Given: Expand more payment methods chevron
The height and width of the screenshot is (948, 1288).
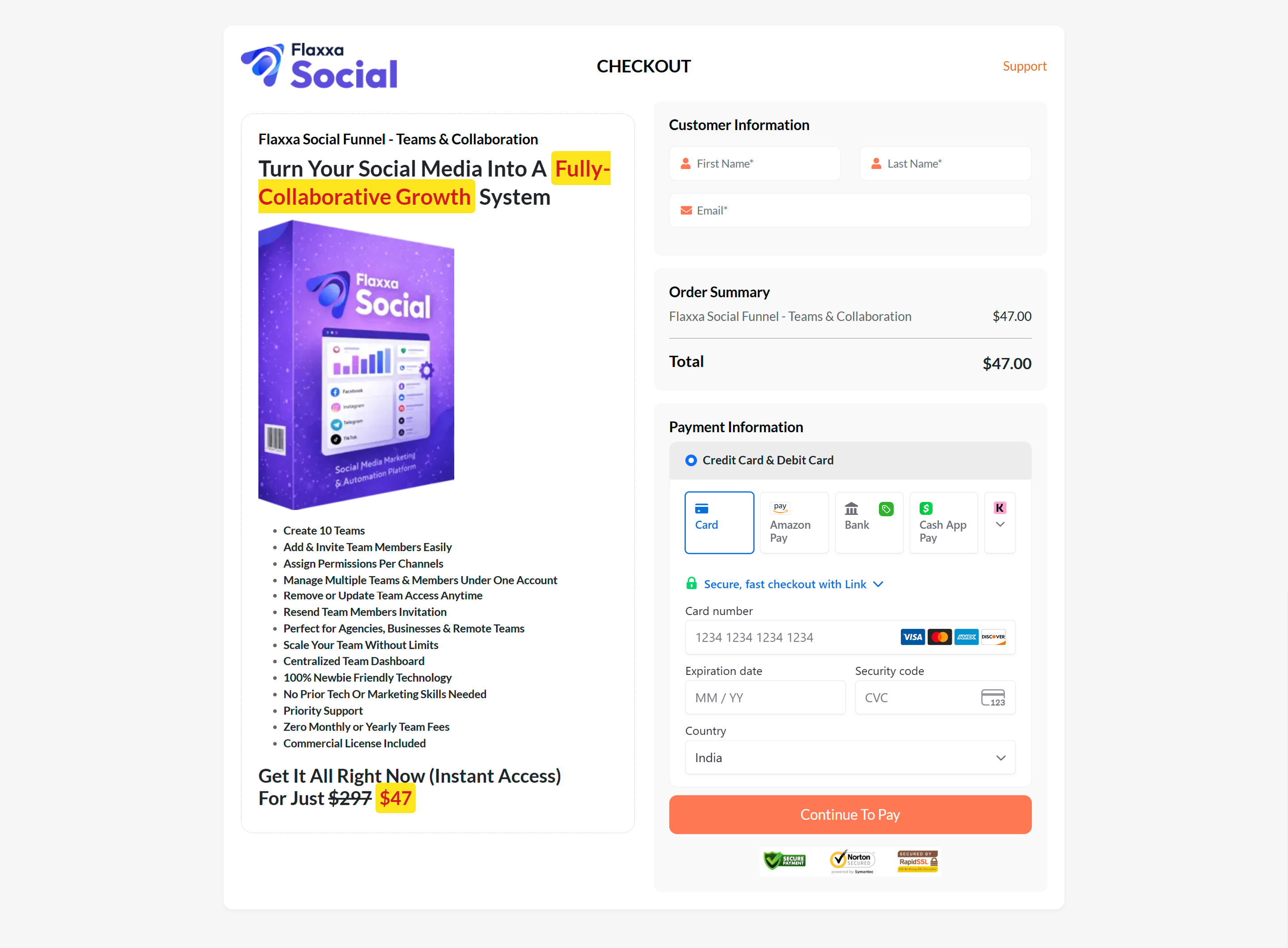Looking at the screenshot, I should point(1000,523).
